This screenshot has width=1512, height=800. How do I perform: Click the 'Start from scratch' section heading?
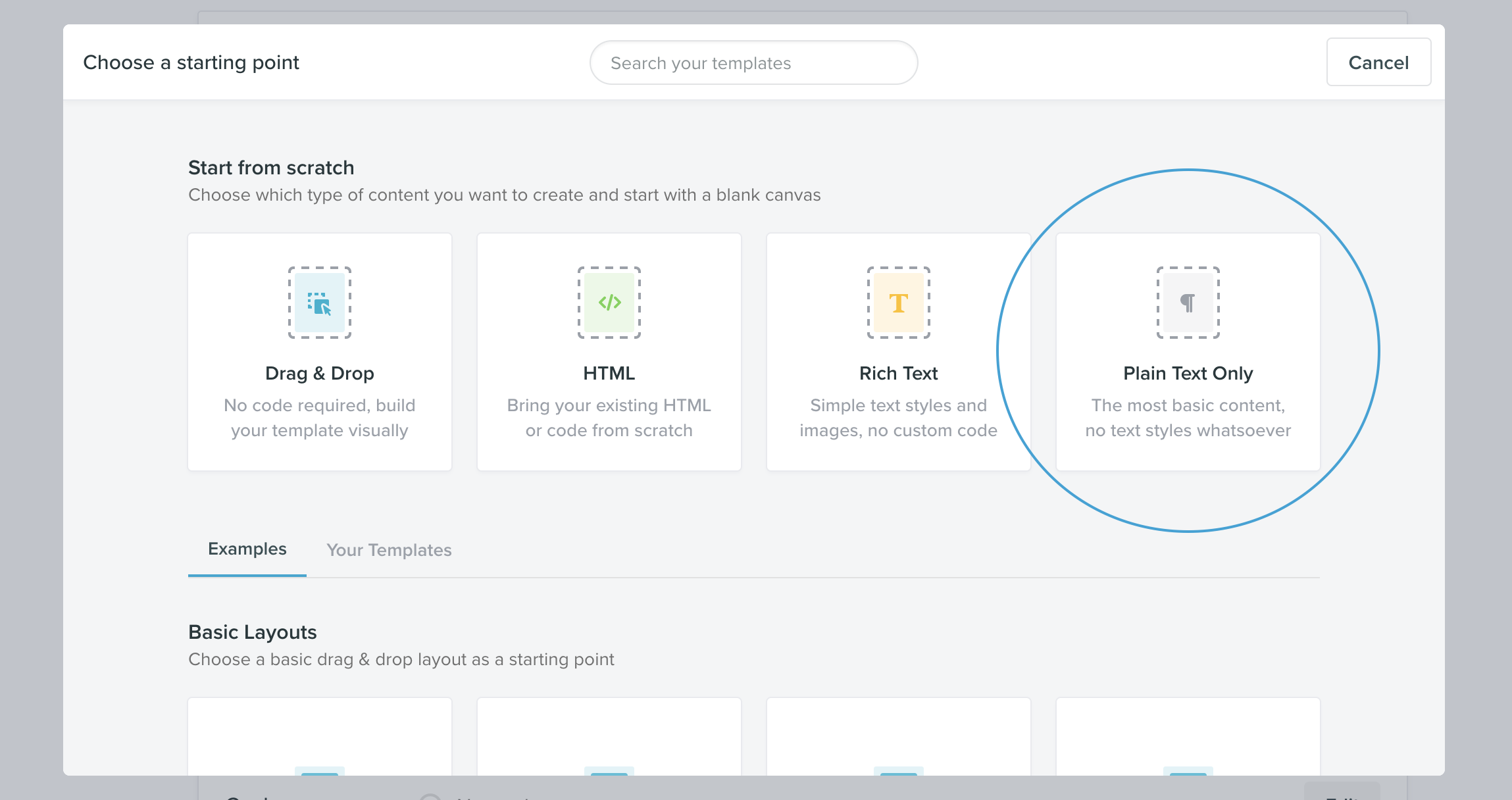[x=271, y=167]
